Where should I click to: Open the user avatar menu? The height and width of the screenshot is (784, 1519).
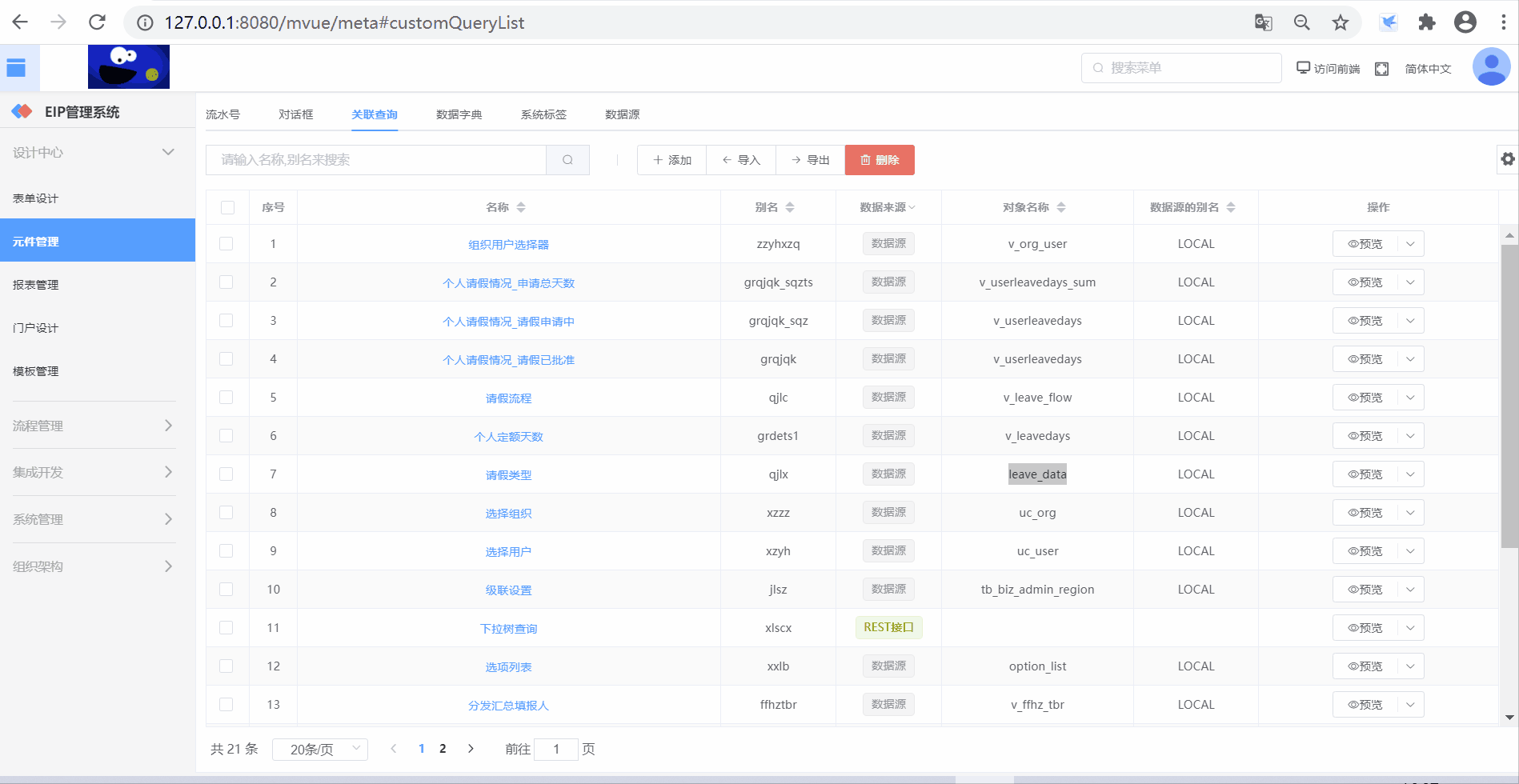[x=1492, y=66]
